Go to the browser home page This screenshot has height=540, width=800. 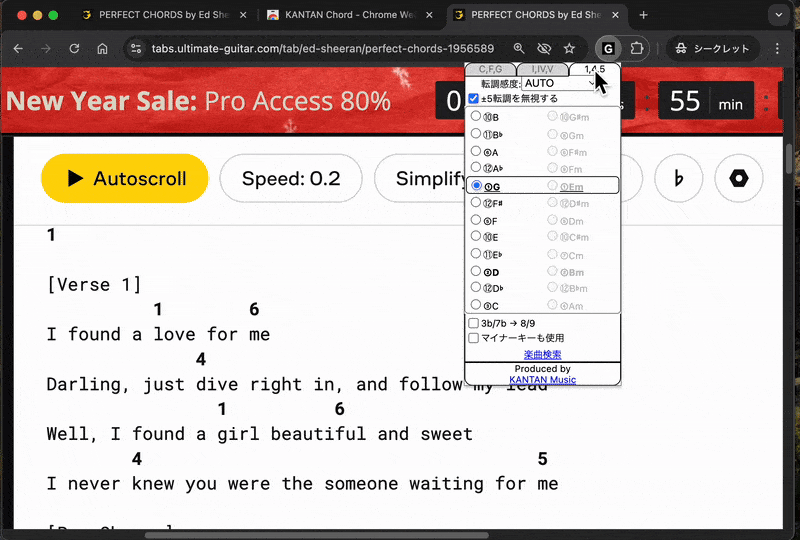pyautogui.click(x=102, y=49)
